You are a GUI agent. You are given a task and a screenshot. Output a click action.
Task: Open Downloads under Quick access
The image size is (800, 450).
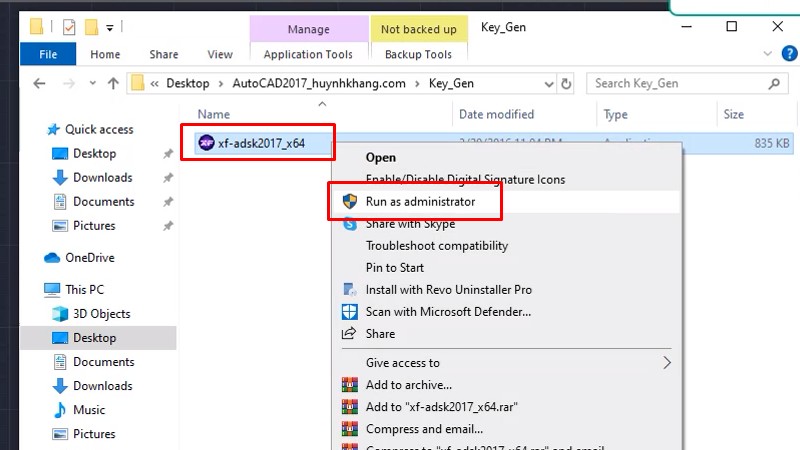click(102, 178)
